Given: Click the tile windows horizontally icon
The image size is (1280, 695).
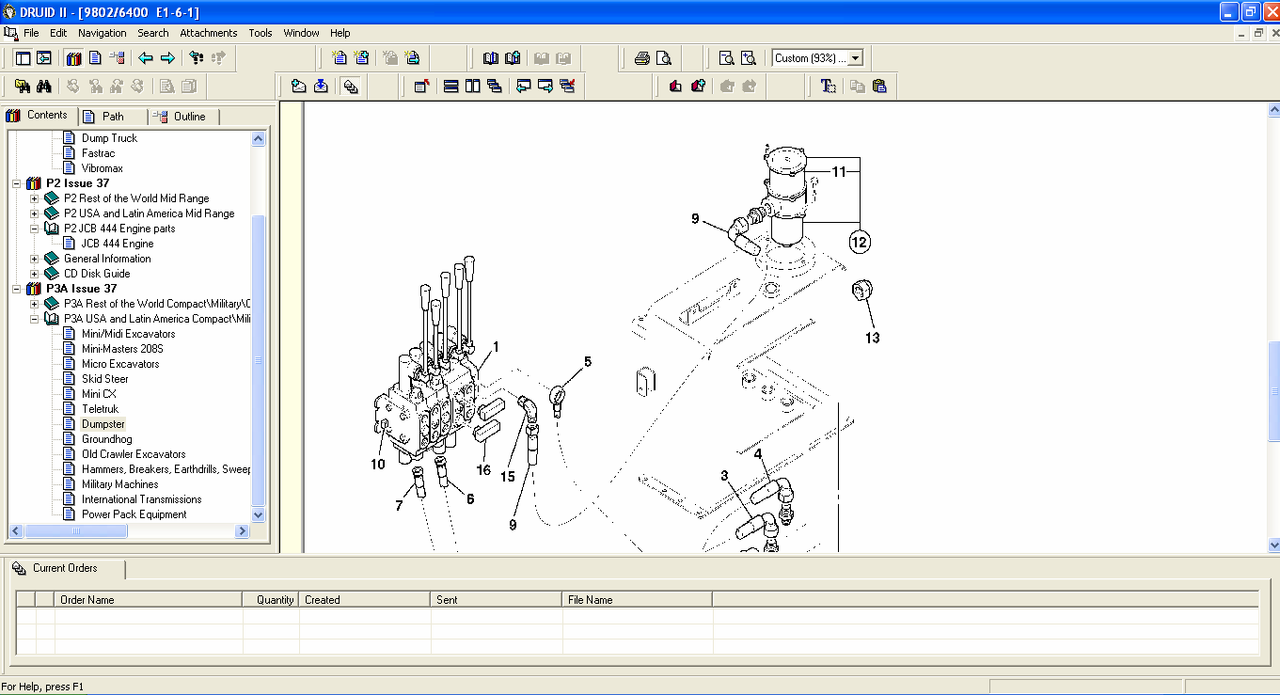Looking at the screenshot, I should [451, 86].
